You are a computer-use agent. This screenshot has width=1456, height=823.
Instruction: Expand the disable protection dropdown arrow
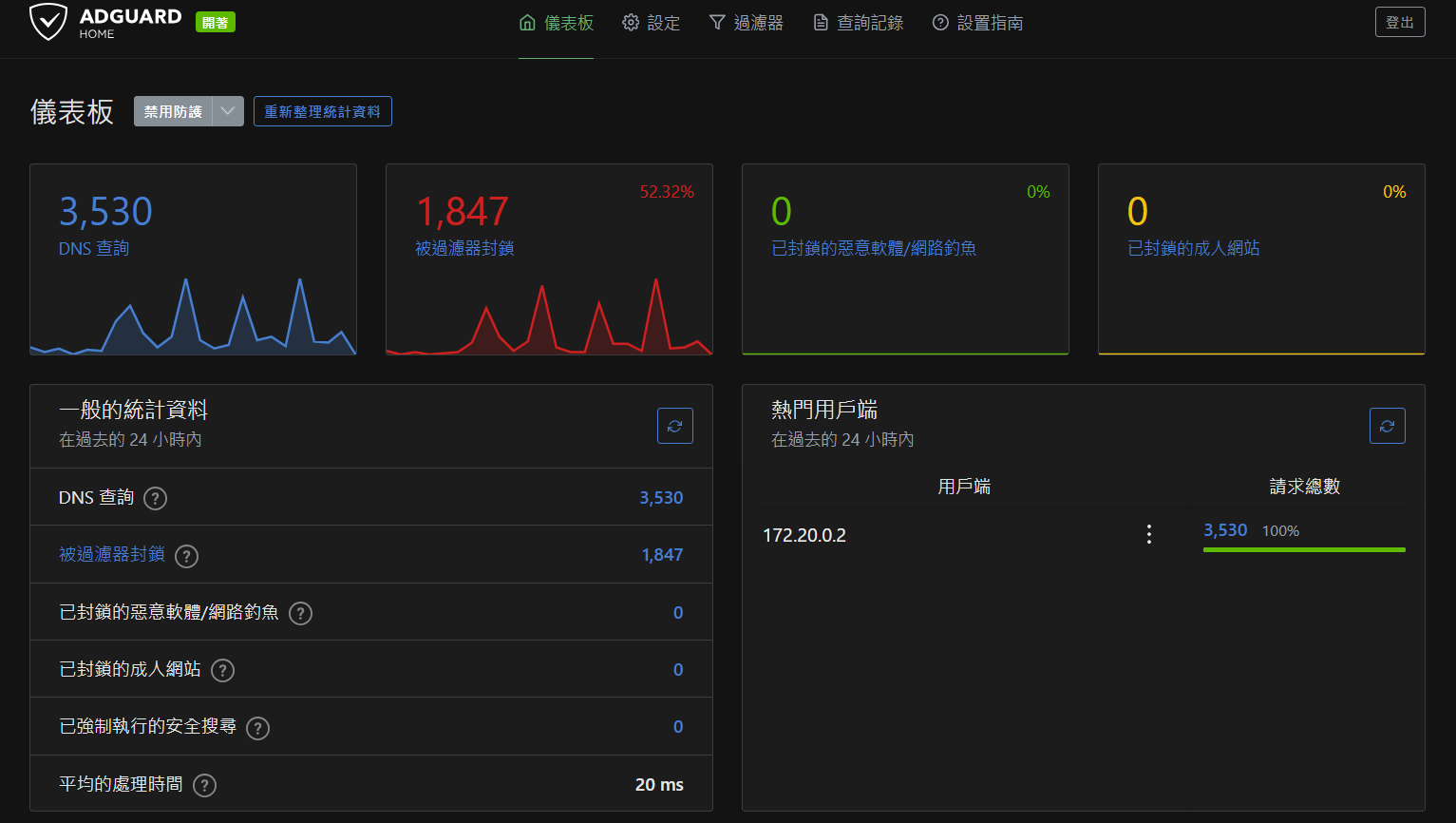point(228,111)
